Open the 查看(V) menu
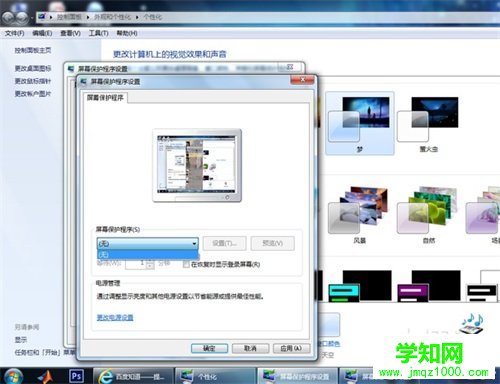This screenshot has width=500, height=384. tap(70, 33)
